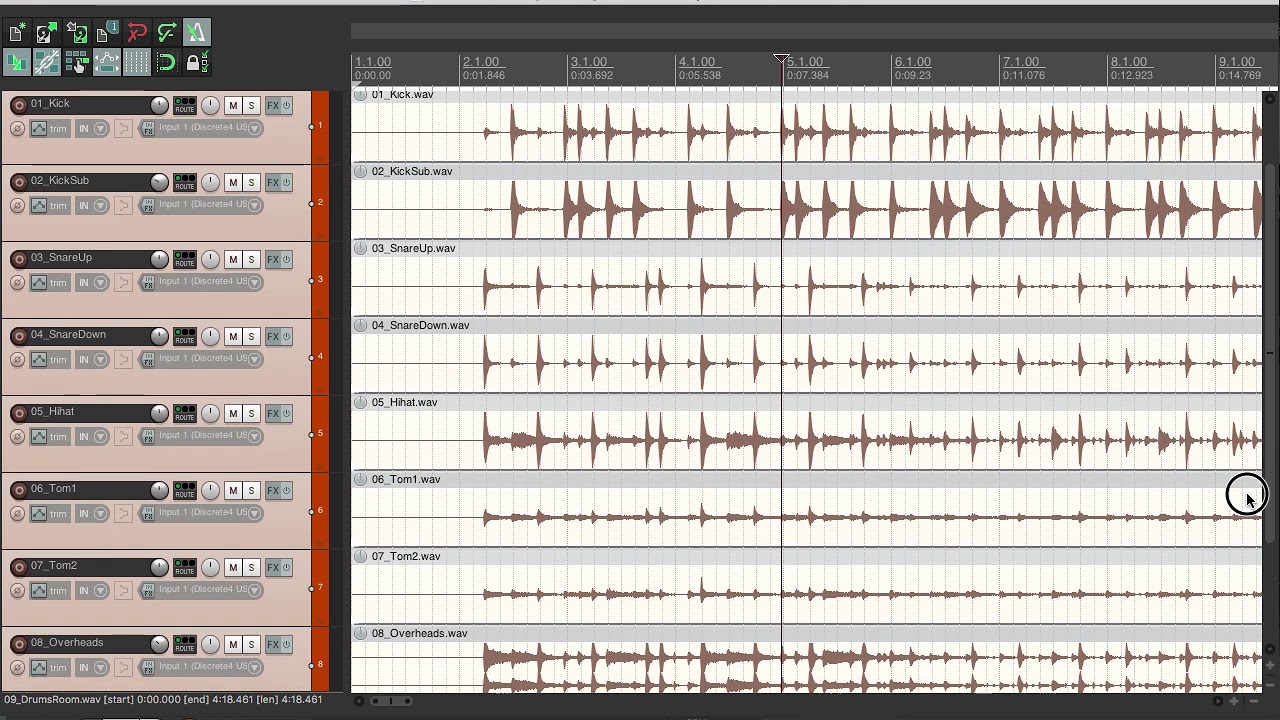This screenshot has width=1280, height=720.
Task: Mute the 06_Tom1 track
Action: [233, 490]
